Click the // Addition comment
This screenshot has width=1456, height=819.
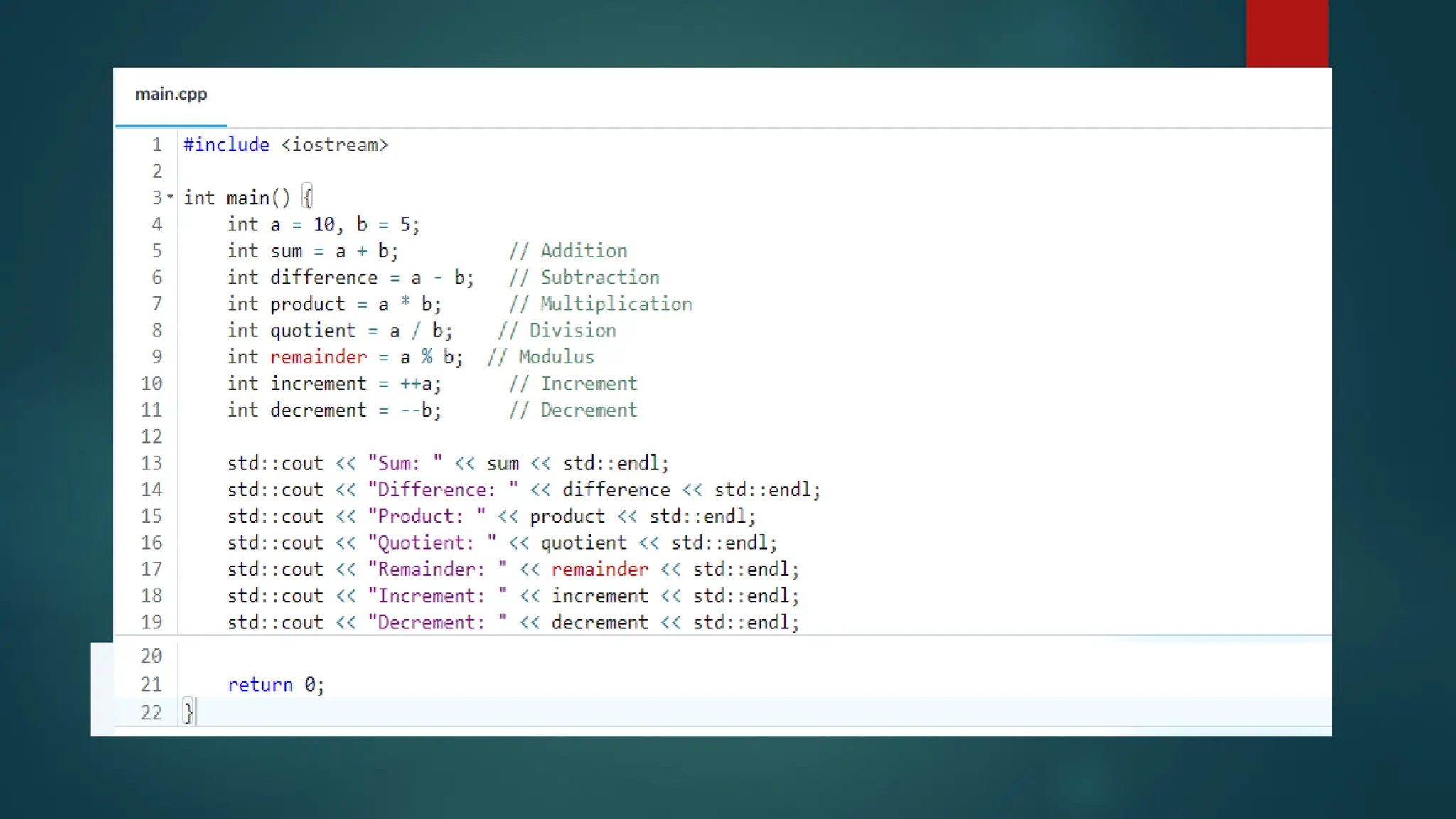pyautogui.click(x=567, y=251)
